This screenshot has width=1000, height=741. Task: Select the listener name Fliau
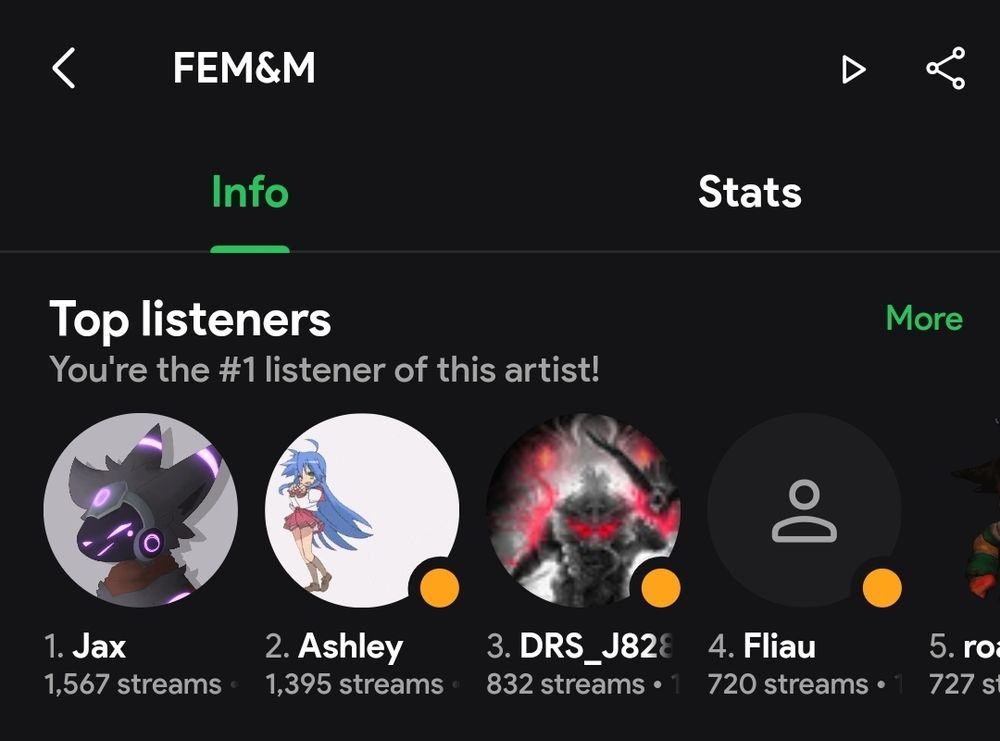pyautogui.click(x=779, y=646)
